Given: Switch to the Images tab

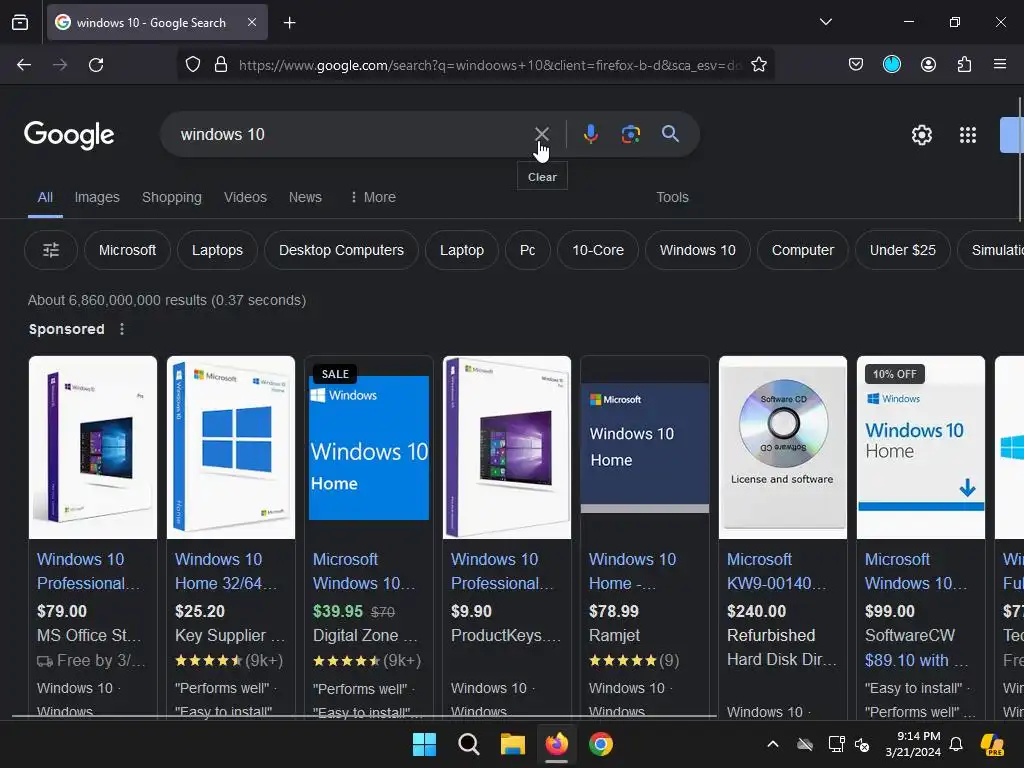Looking at the screenshot, I should 97,197.
